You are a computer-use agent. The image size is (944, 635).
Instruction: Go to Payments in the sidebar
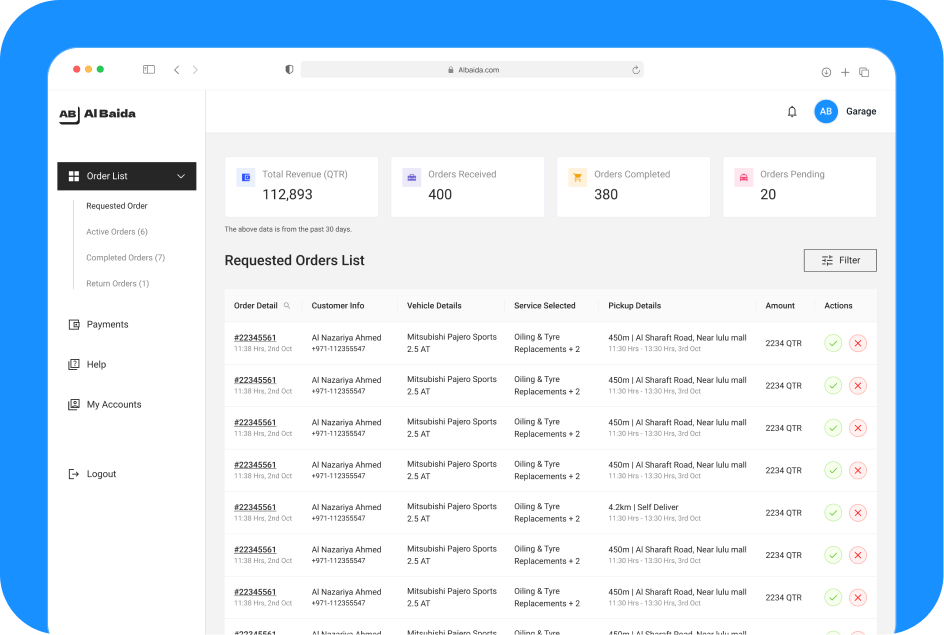tap(107, 324)
